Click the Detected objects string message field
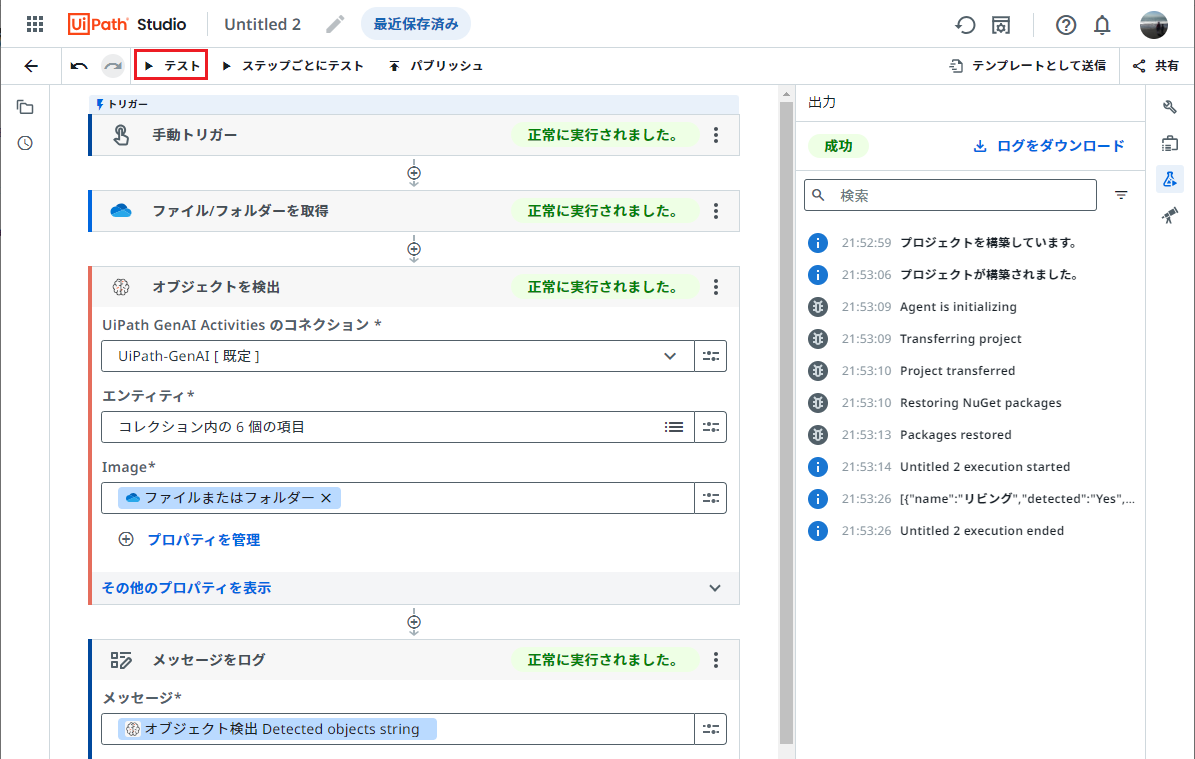 398,729
